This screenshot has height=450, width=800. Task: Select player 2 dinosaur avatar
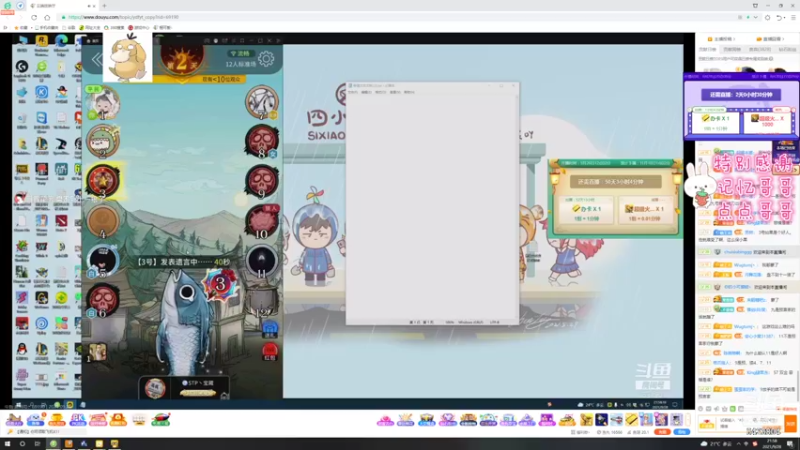[104, 141]
